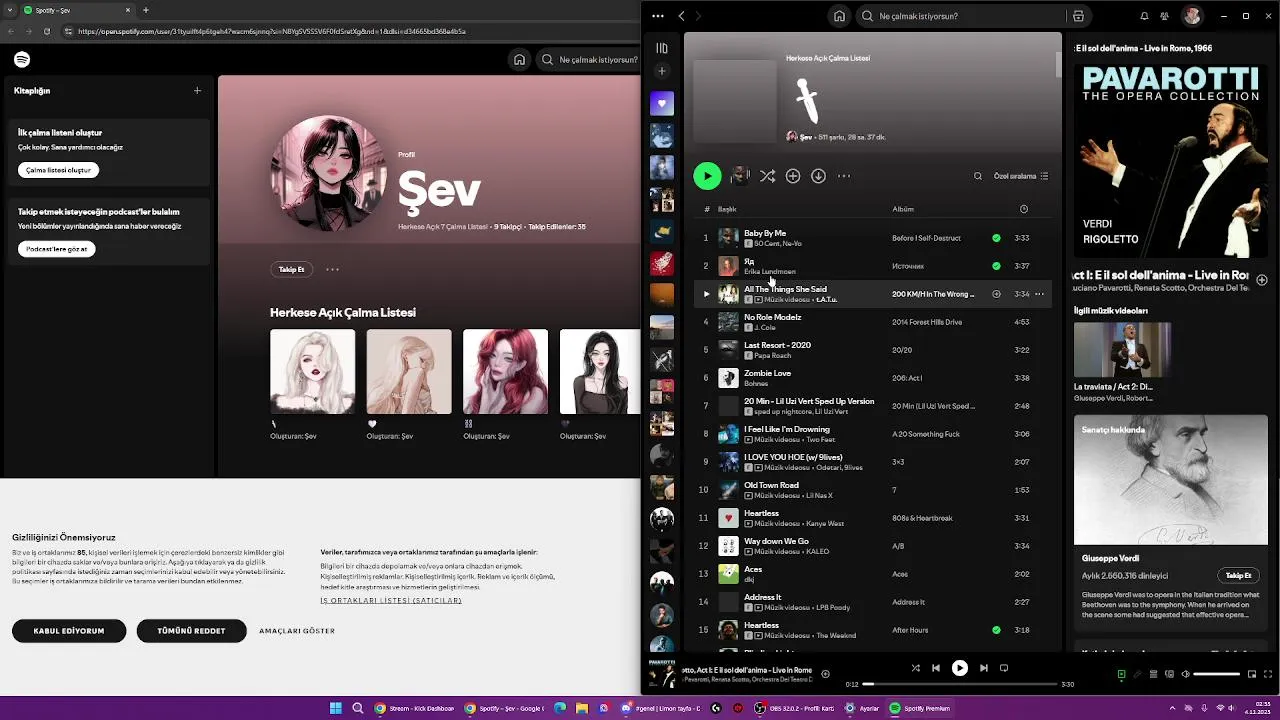Skip to next track in player bar
The height and width of the screenshot is (720, 1280).
[984, 668]
